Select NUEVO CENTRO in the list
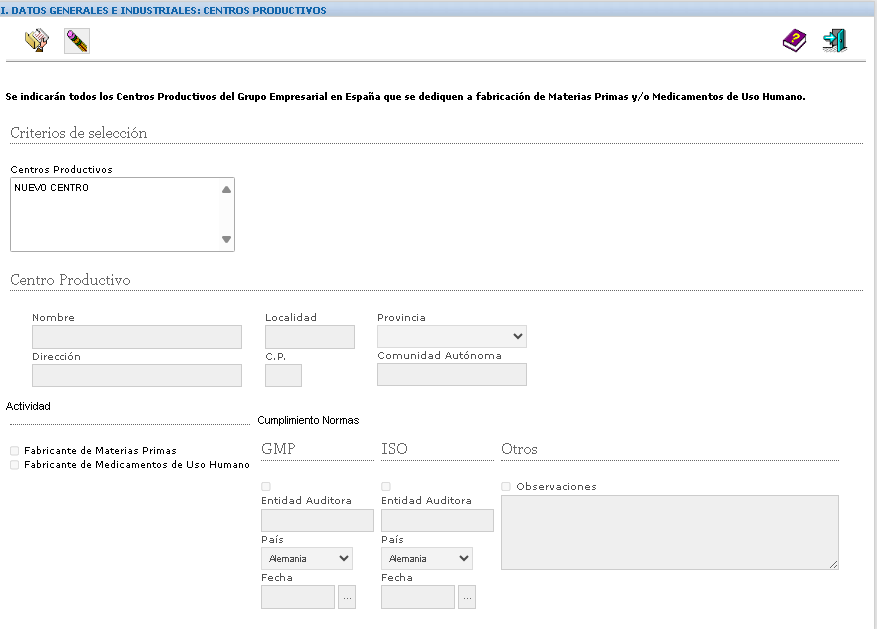This screenshot has width=877, height=629. [x=52, y=188]
